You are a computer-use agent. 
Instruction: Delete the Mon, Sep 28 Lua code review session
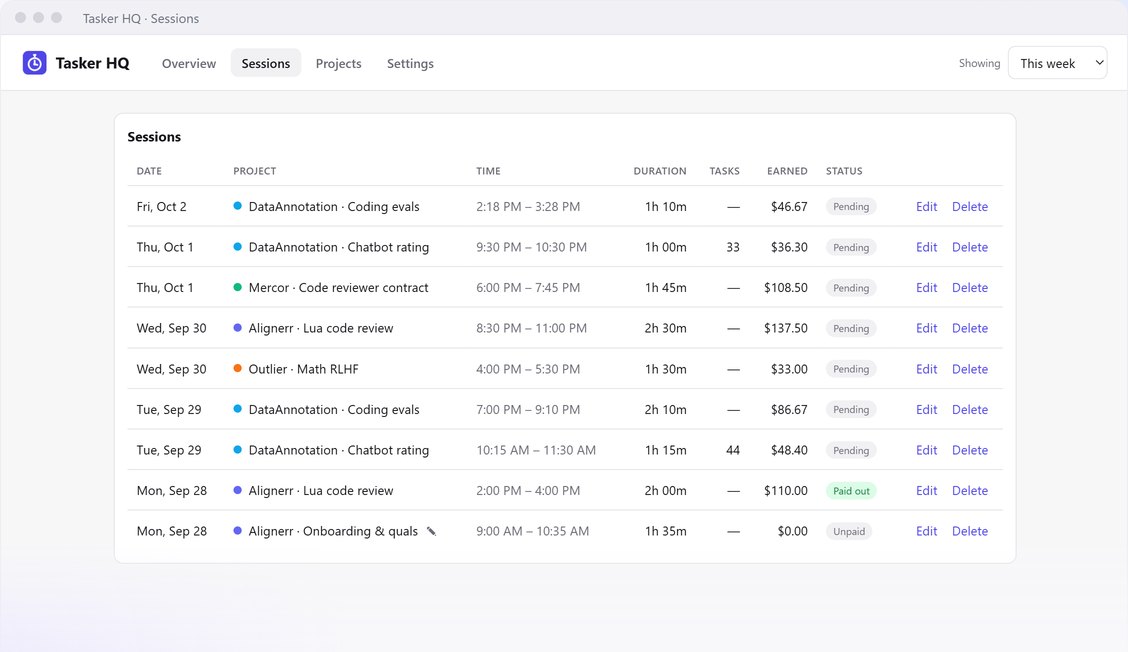[970, 491]
